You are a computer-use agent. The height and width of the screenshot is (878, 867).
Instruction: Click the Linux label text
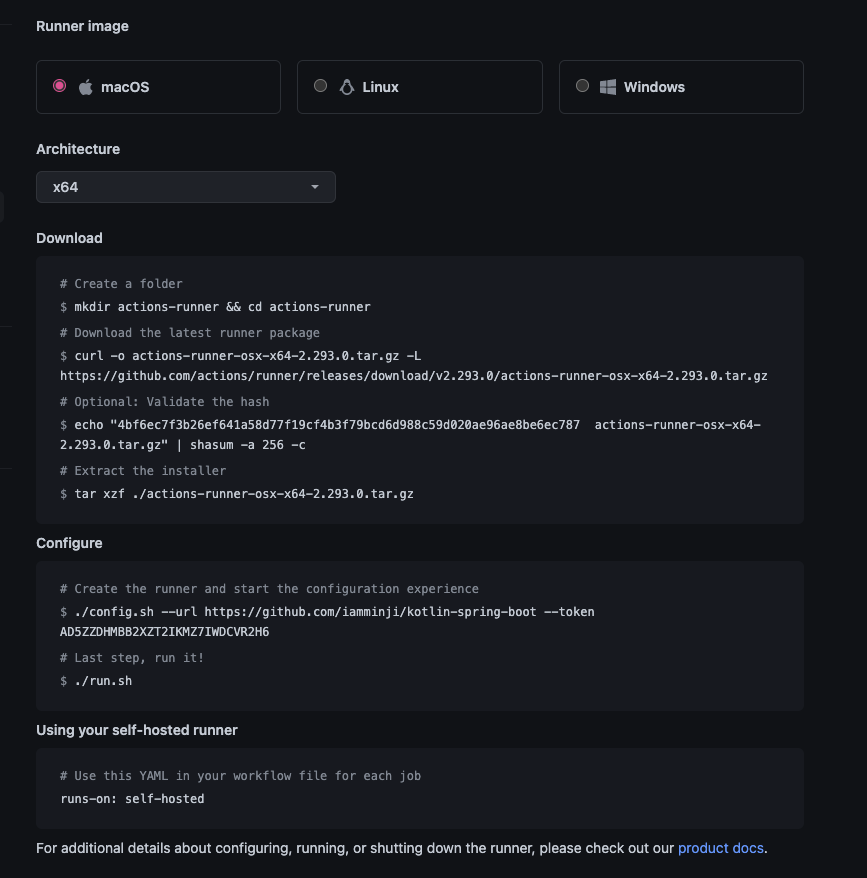(x=380, y=87)
